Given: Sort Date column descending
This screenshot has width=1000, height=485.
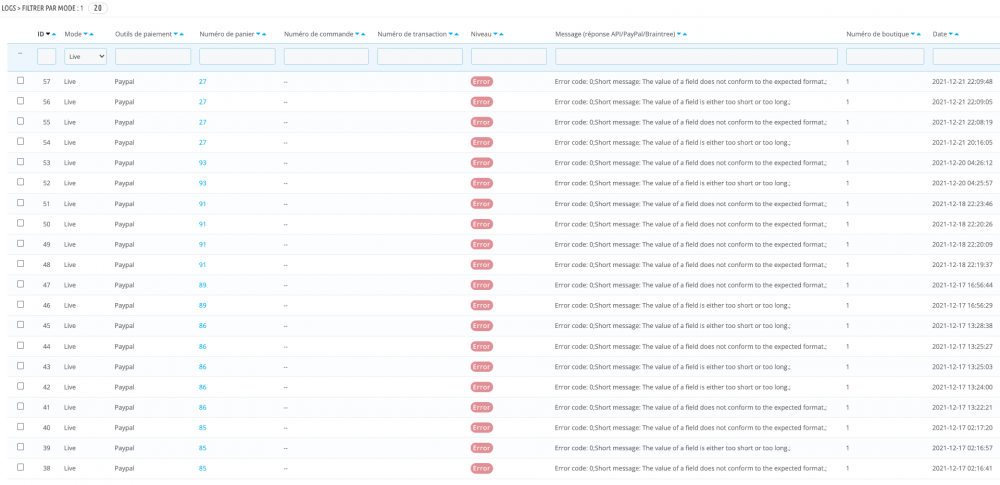Looking at the screenshot, I should pyautogui.click(x=951, y=34).
